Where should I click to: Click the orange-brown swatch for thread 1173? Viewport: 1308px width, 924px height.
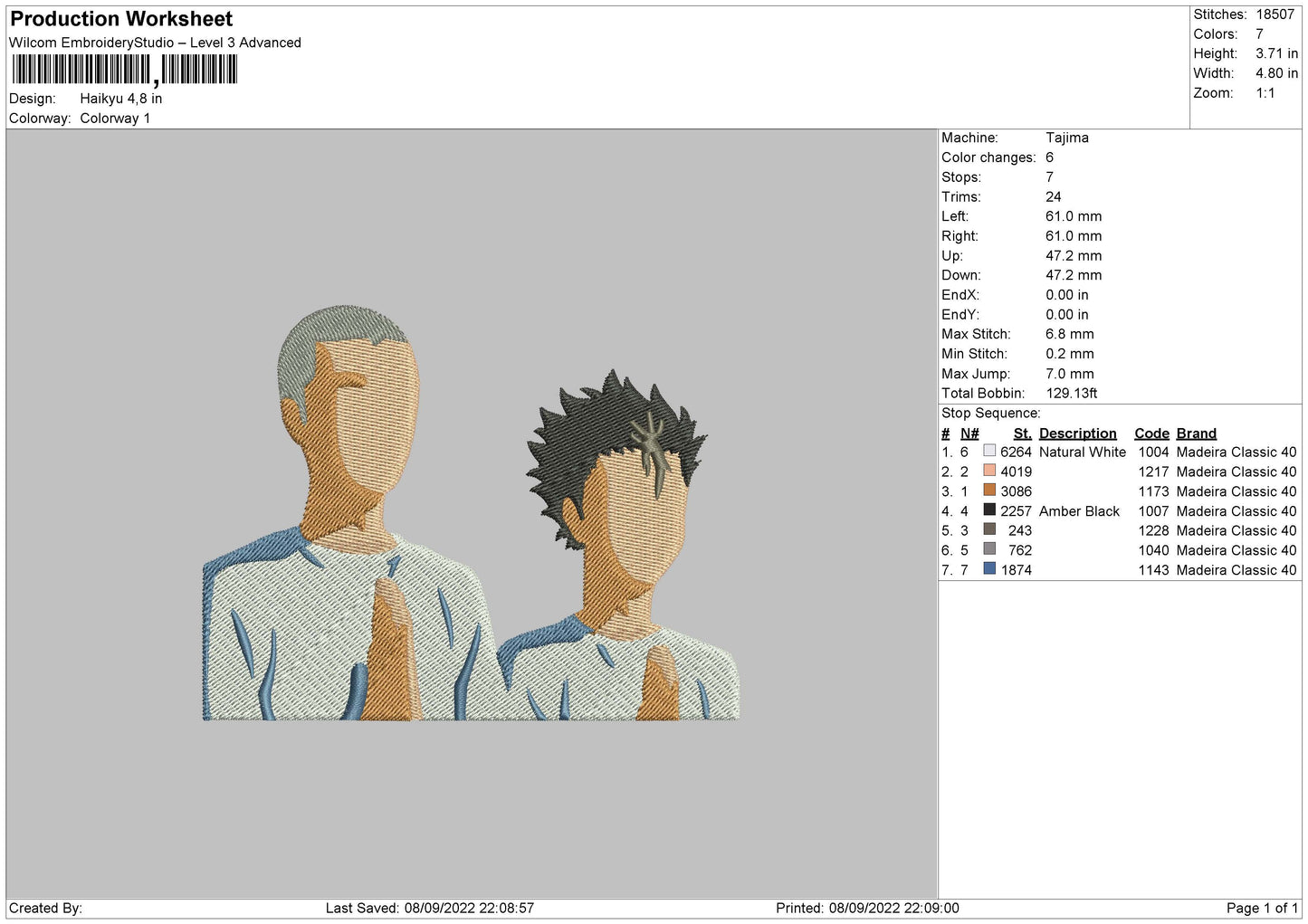point(989,491)
